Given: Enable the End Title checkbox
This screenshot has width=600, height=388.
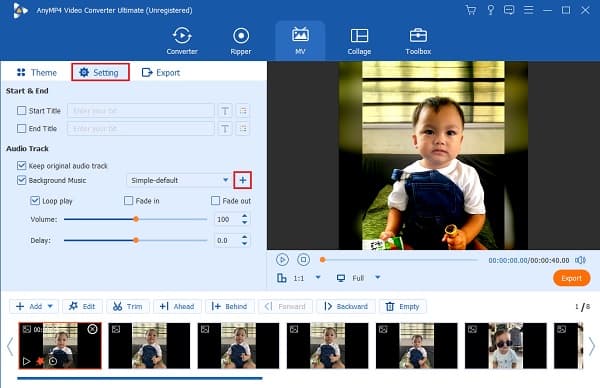Looking at the screenshot, I should (x=21, y=128).
